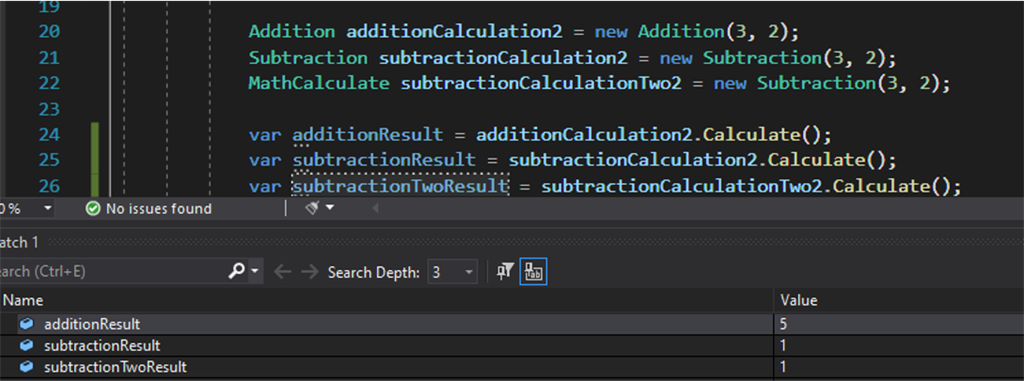Click MathCalculate type on line 22

pos(319,84)
